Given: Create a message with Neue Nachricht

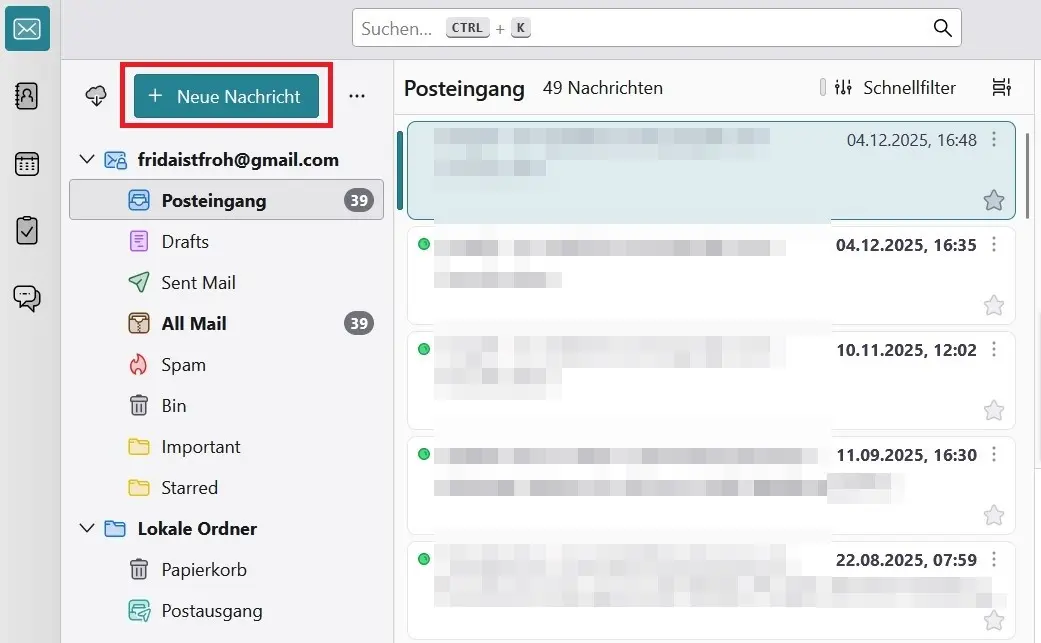Looking at the screenshot, I should coord(225,96).
